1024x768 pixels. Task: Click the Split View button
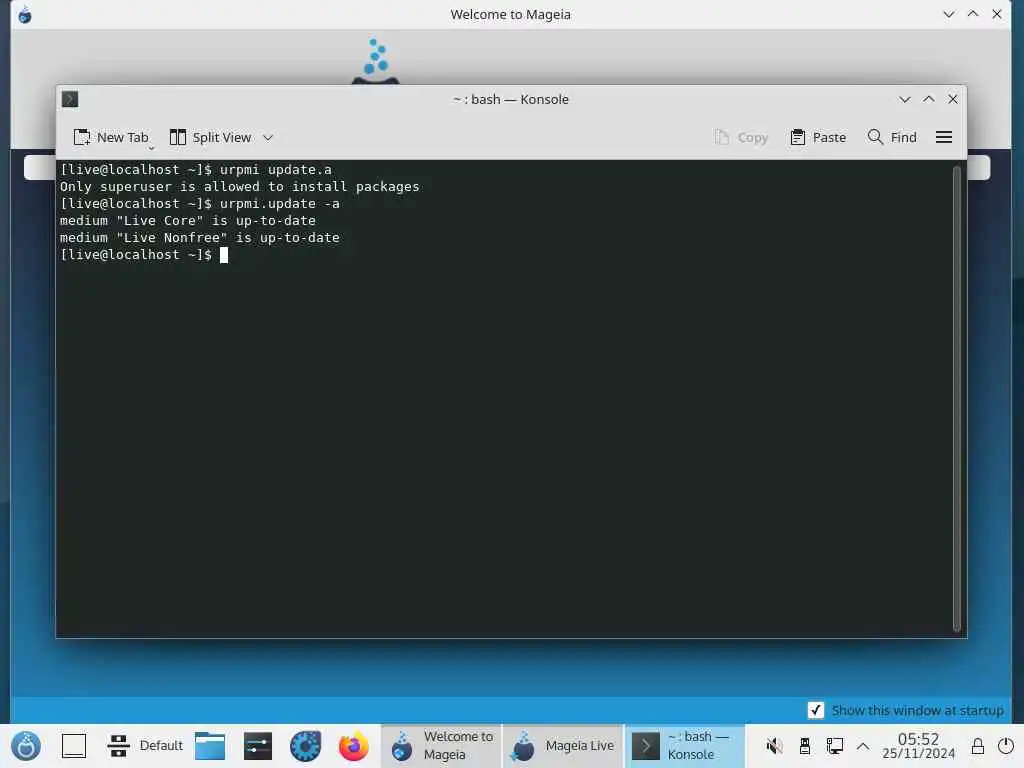210,137
